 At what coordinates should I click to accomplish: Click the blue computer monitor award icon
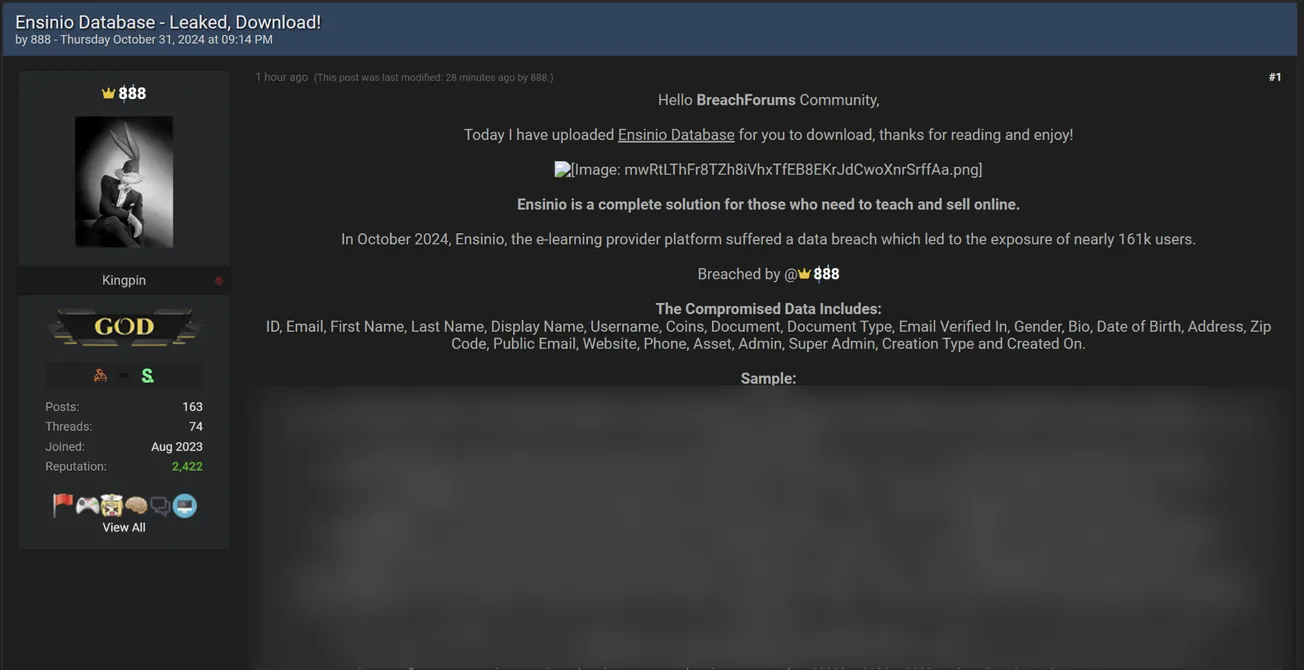pos(185,506)
